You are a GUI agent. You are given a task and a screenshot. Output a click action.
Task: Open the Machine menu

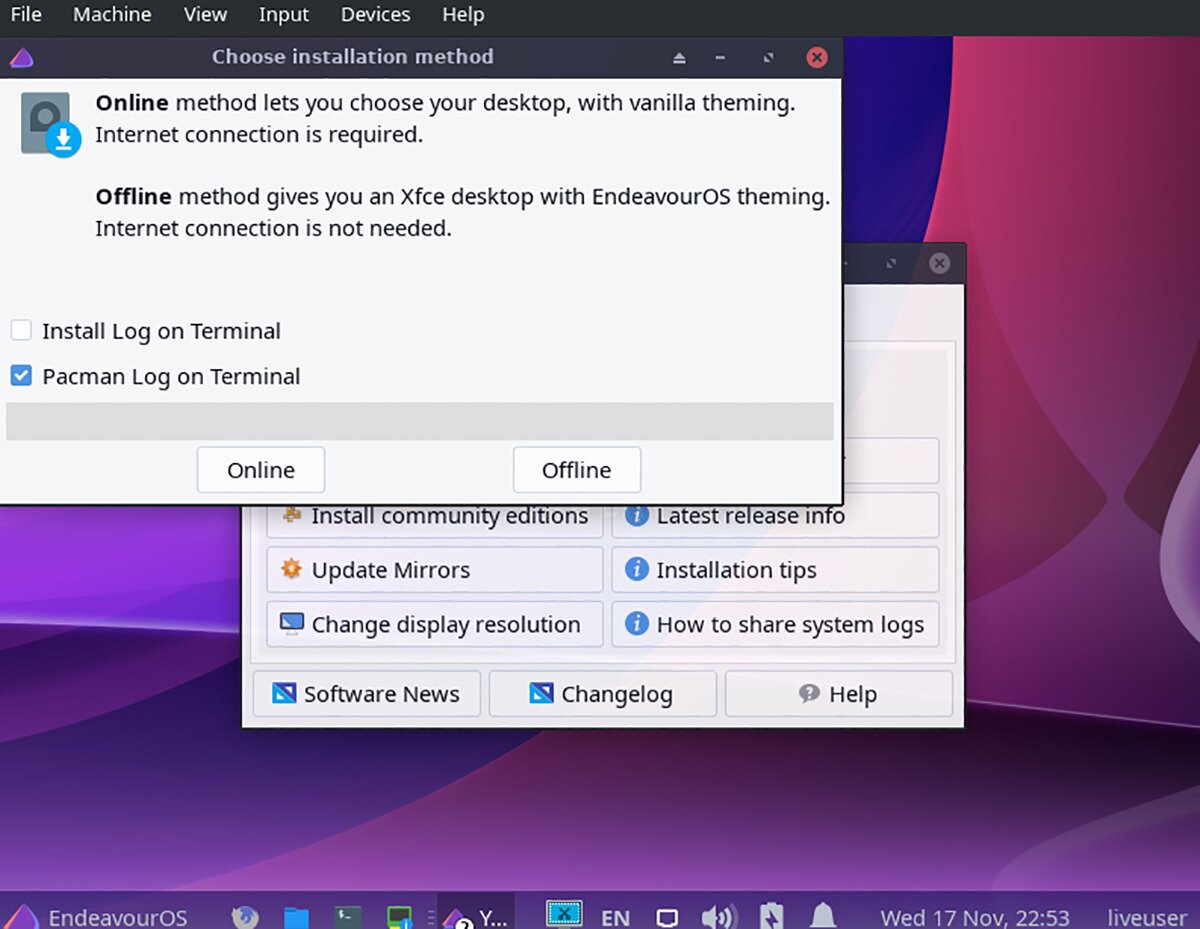click(x=112, y=15)
